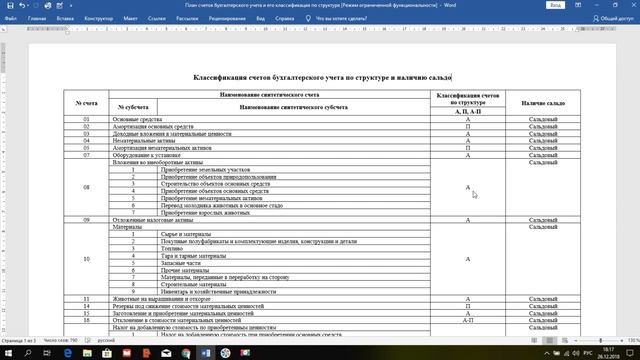
Task: Open the Рассылки ribbon tab
Action: [187, 18]
